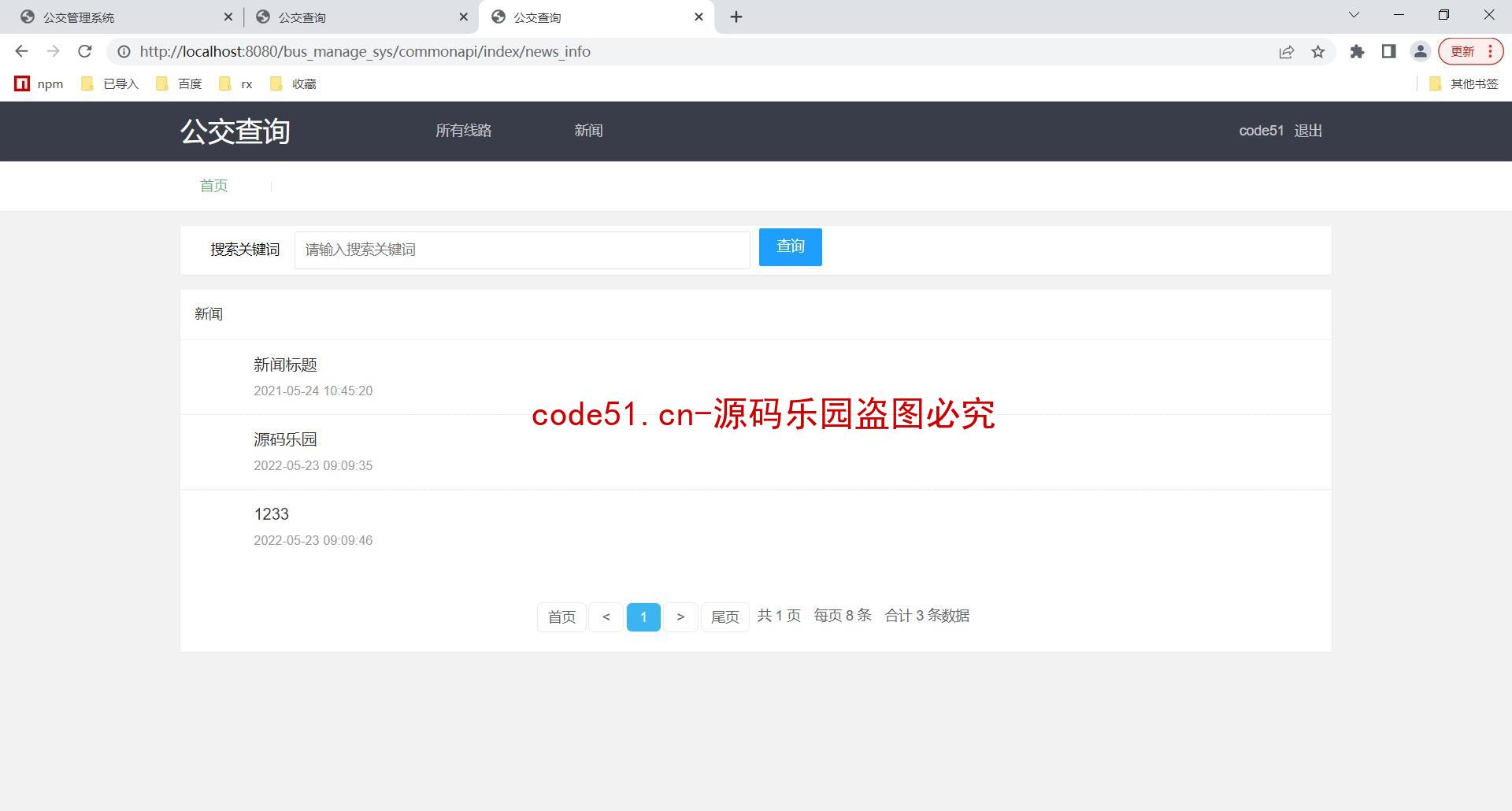Open the extensions puzzle icon

click(1357, 52)
